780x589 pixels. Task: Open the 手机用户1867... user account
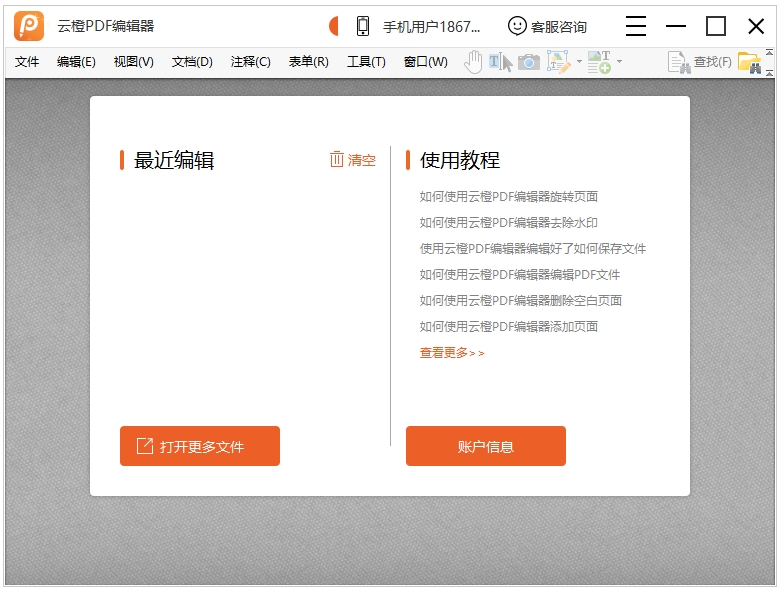(x=431, y=26)
